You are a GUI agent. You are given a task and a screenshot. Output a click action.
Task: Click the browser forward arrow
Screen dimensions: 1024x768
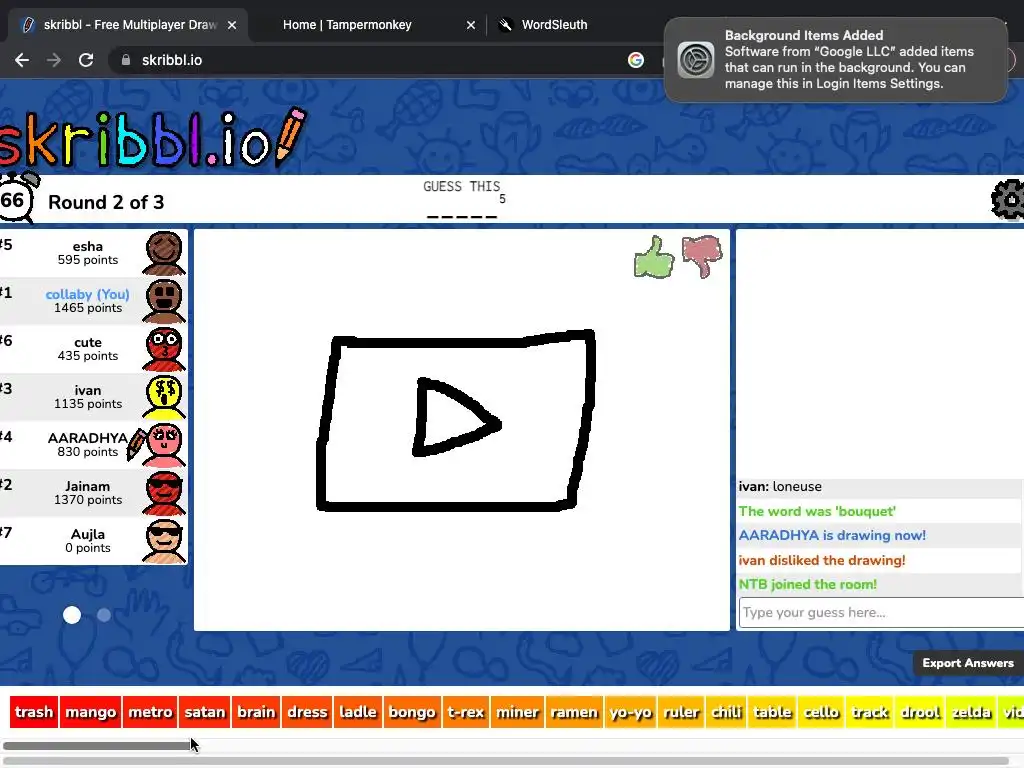54,60
